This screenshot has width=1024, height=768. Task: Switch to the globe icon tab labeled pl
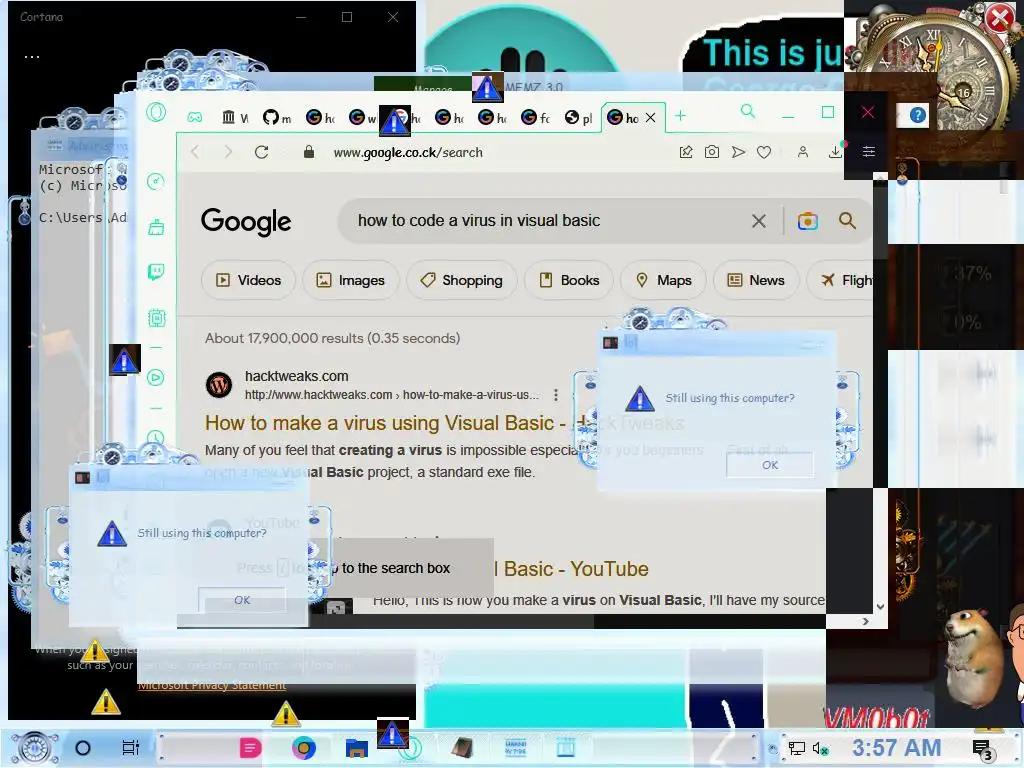coord(579,118)
